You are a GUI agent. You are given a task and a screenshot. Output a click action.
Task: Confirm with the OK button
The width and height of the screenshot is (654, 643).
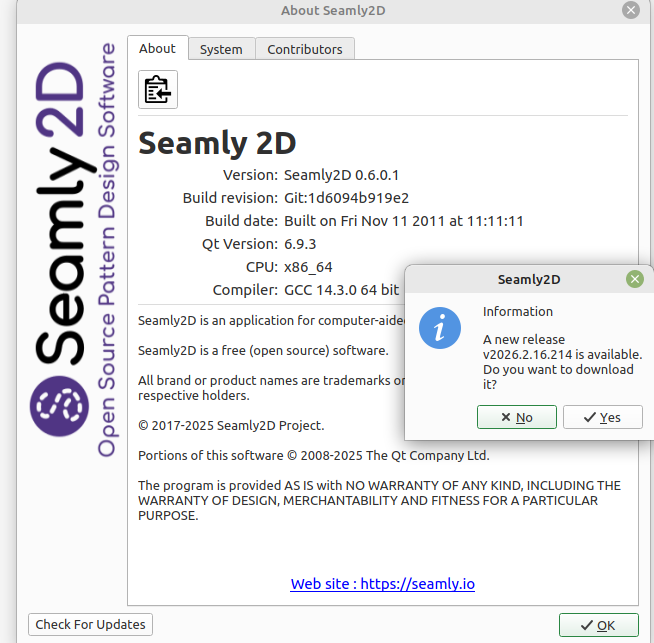598,625
